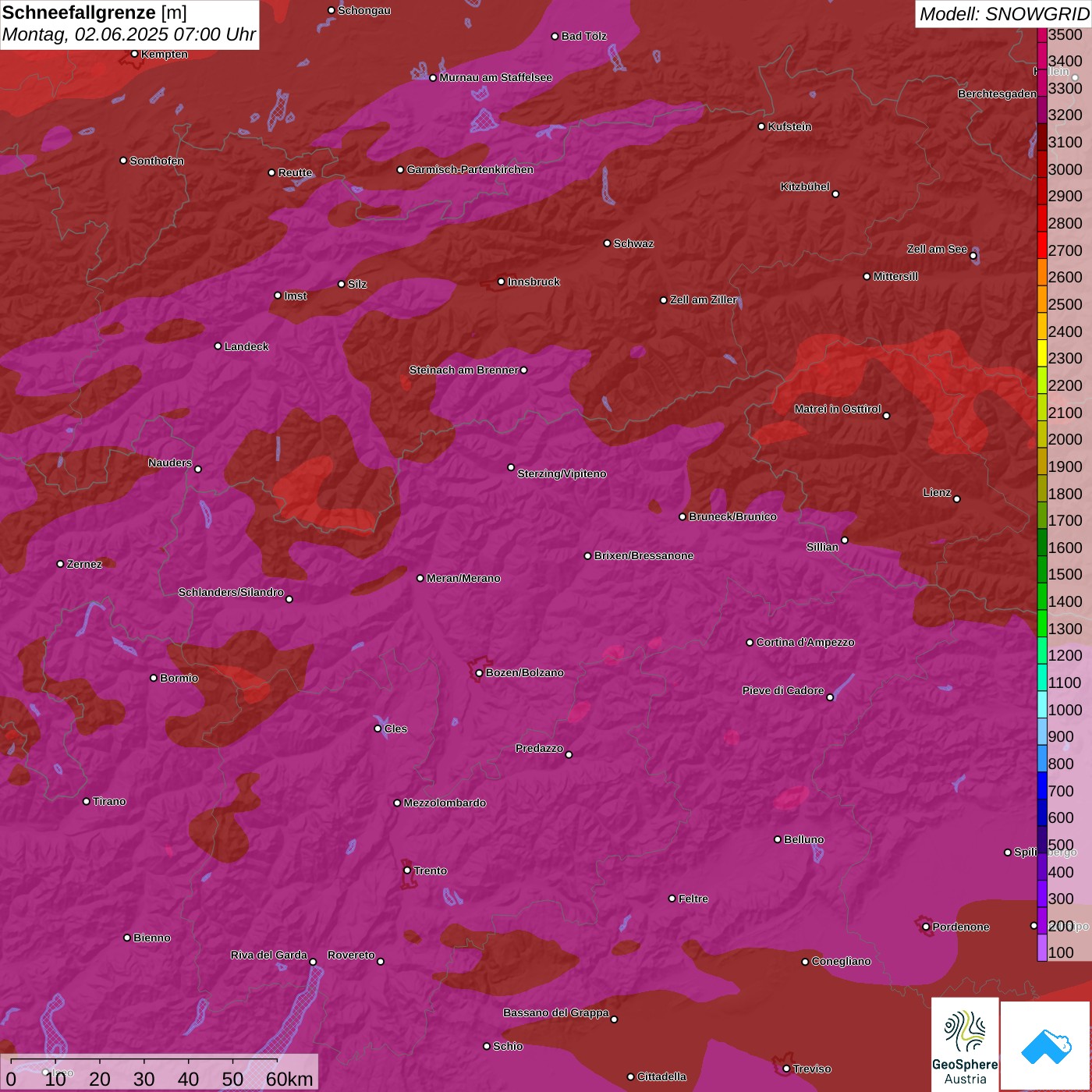The height and width of the screenshot is (1092, 1092).
Task: Click the Belluno marker dot
Action: tap(778, 839)
